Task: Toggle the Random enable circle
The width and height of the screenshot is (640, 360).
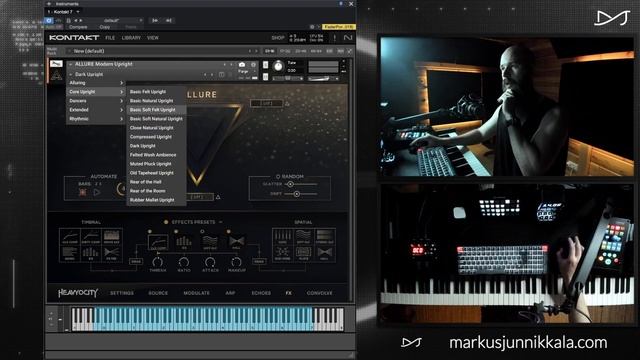Action: (x=278, y=176)
